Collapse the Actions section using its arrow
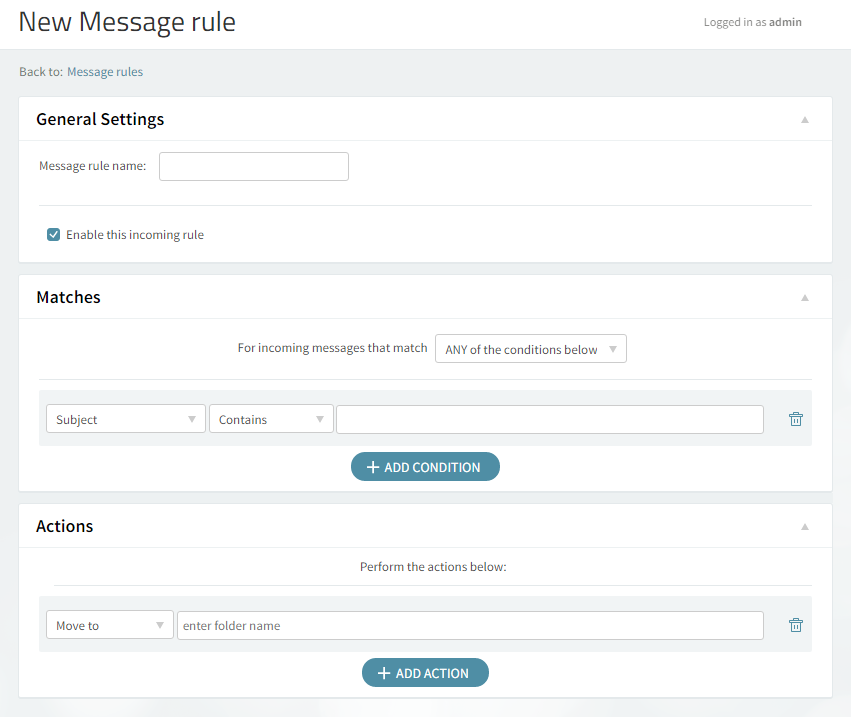This screenshot has height=717, width=851. (804, 527)
